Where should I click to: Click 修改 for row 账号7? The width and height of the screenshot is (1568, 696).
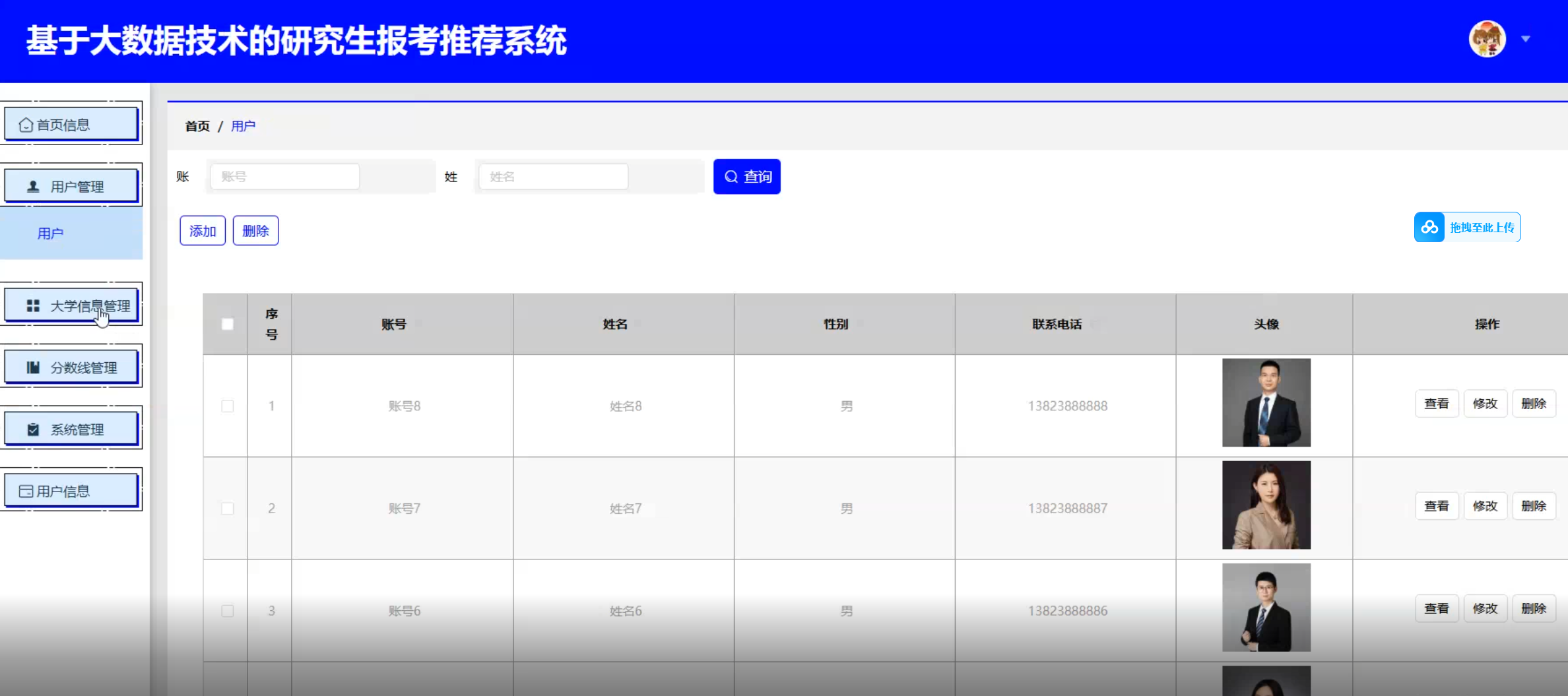point(1486,506)
